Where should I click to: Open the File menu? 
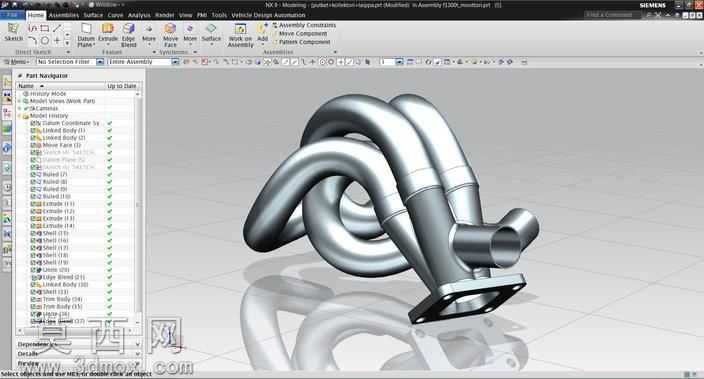[x=12, y=15]
